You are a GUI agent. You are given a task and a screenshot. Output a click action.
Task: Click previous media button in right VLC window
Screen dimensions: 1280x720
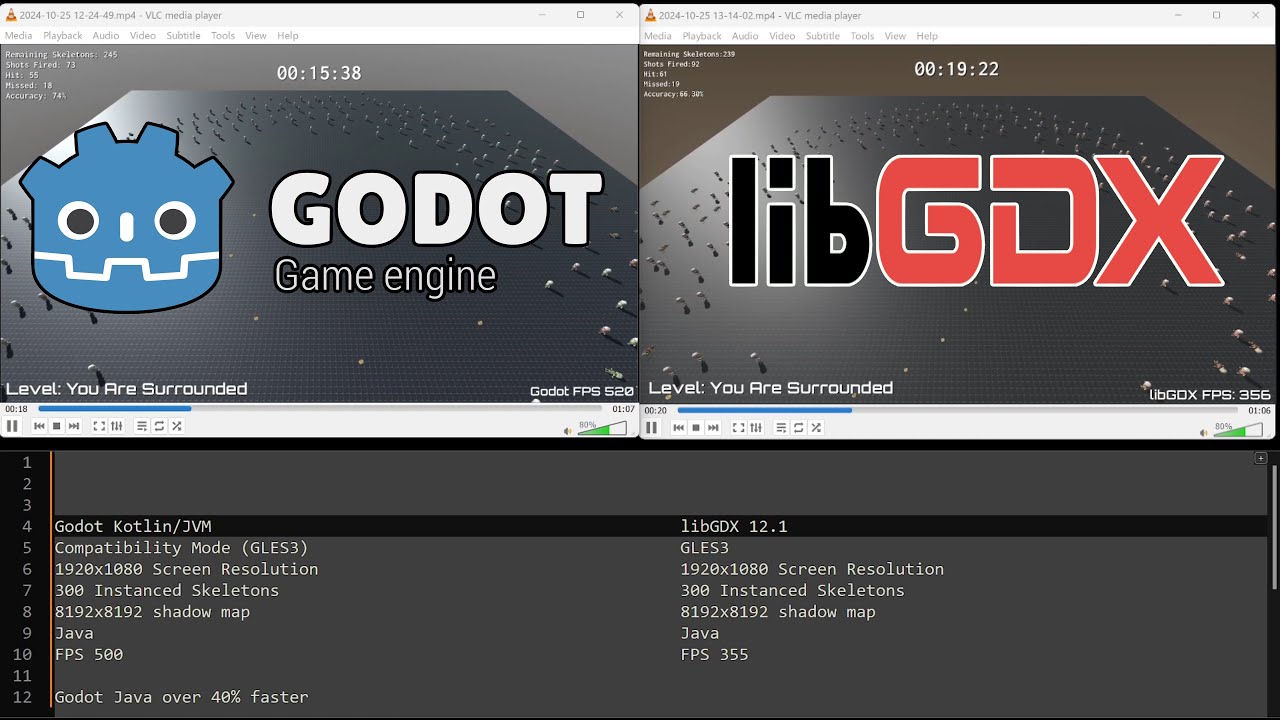pos(678,427)
